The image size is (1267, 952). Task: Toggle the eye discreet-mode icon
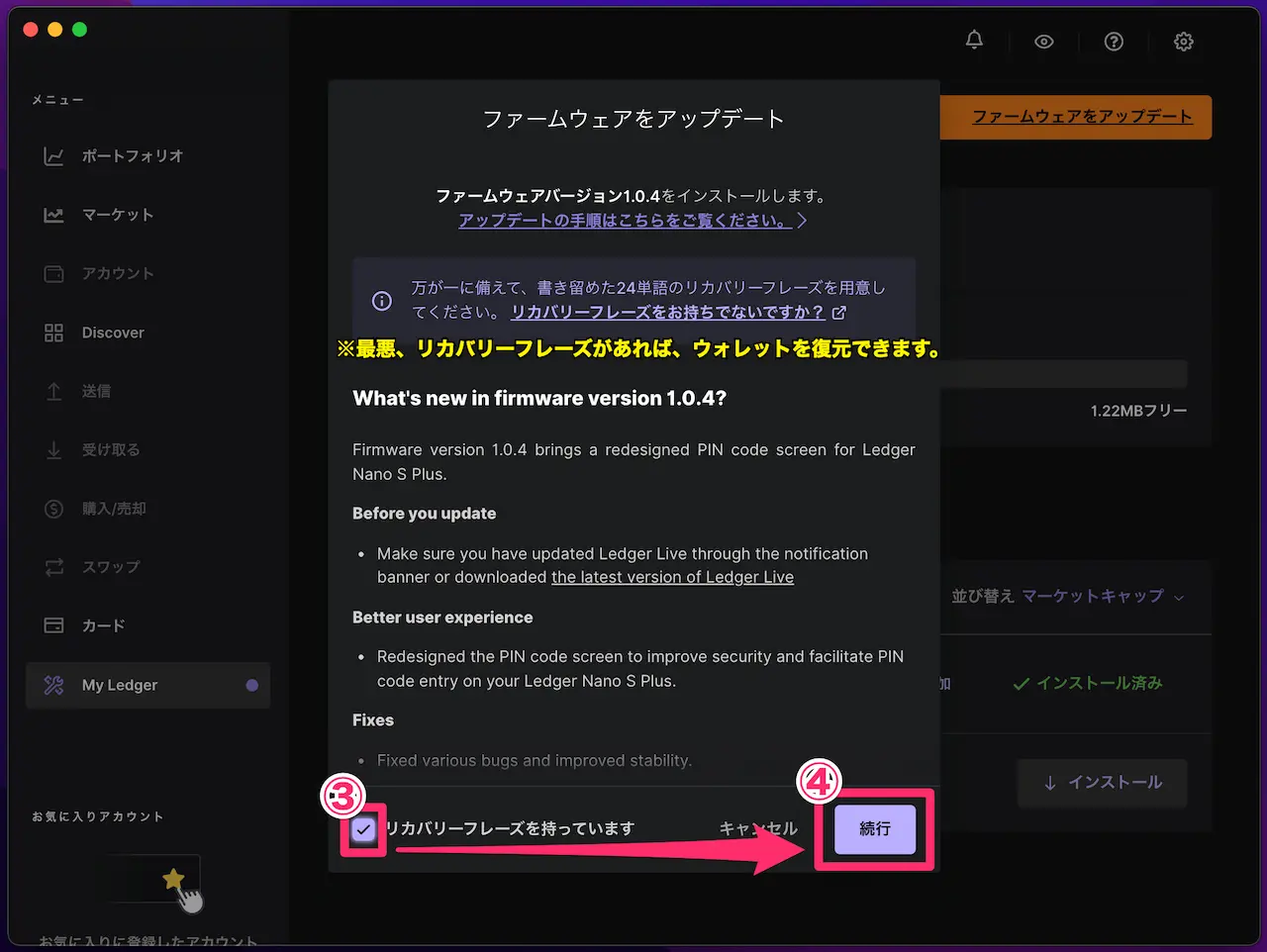pyautogui.click(x=1044, y=42)
